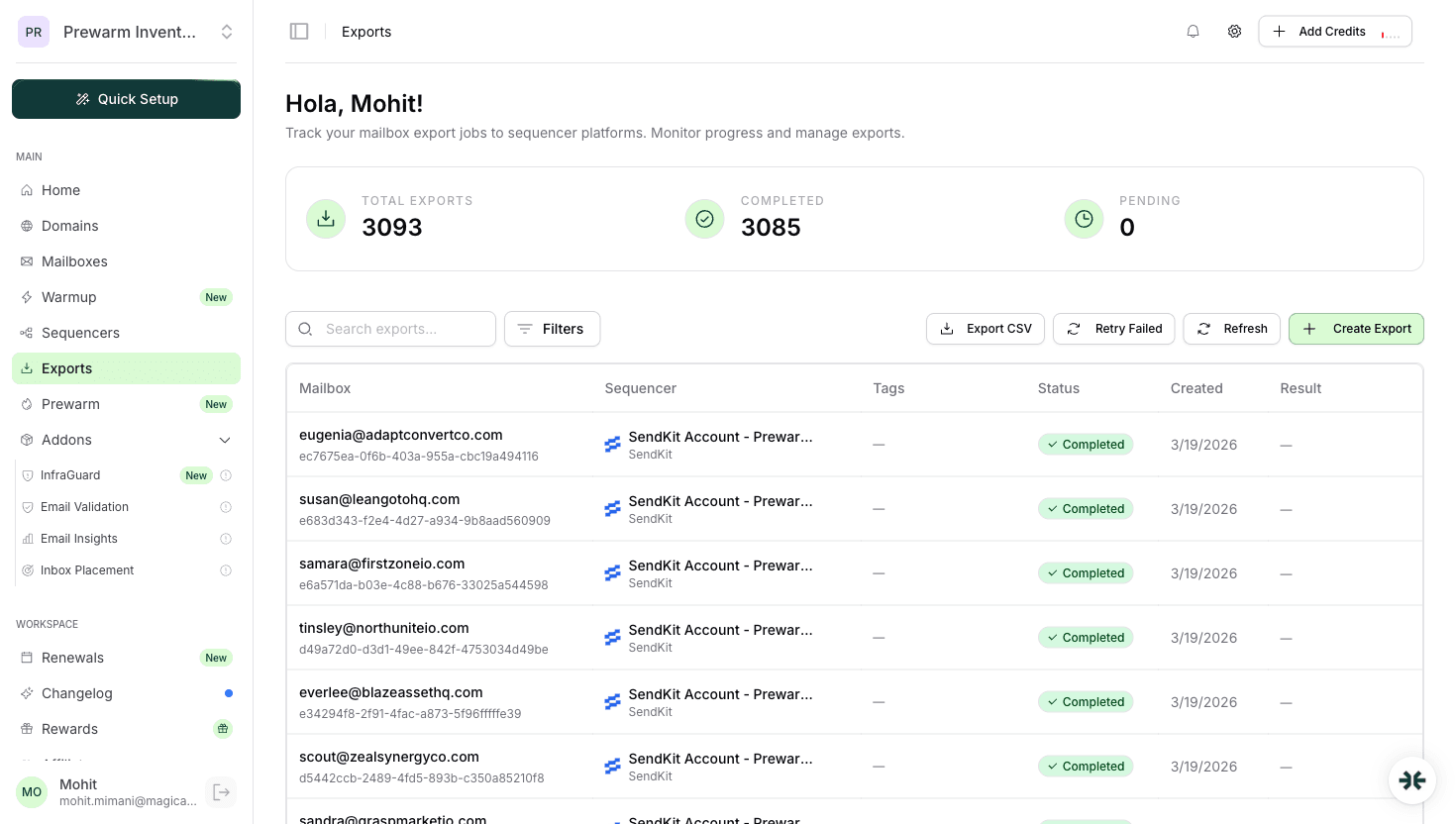The image size is (1456, 824).
Task: Click the Create Export button
Action: click(1356, 328)
